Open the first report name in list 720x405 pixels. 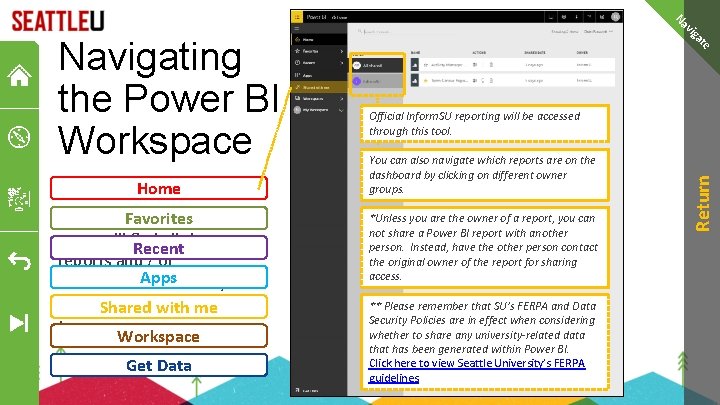tap(446, 65)
